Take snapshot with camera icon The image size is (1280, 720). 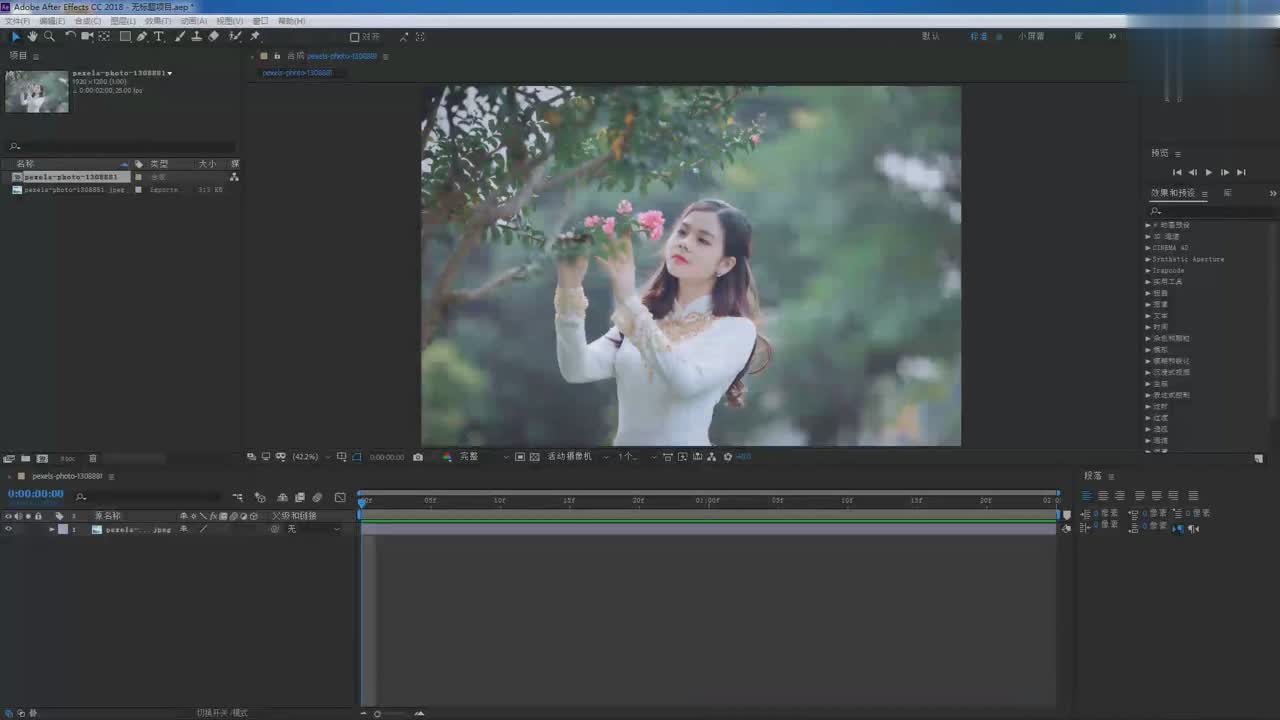click(418, 457)
